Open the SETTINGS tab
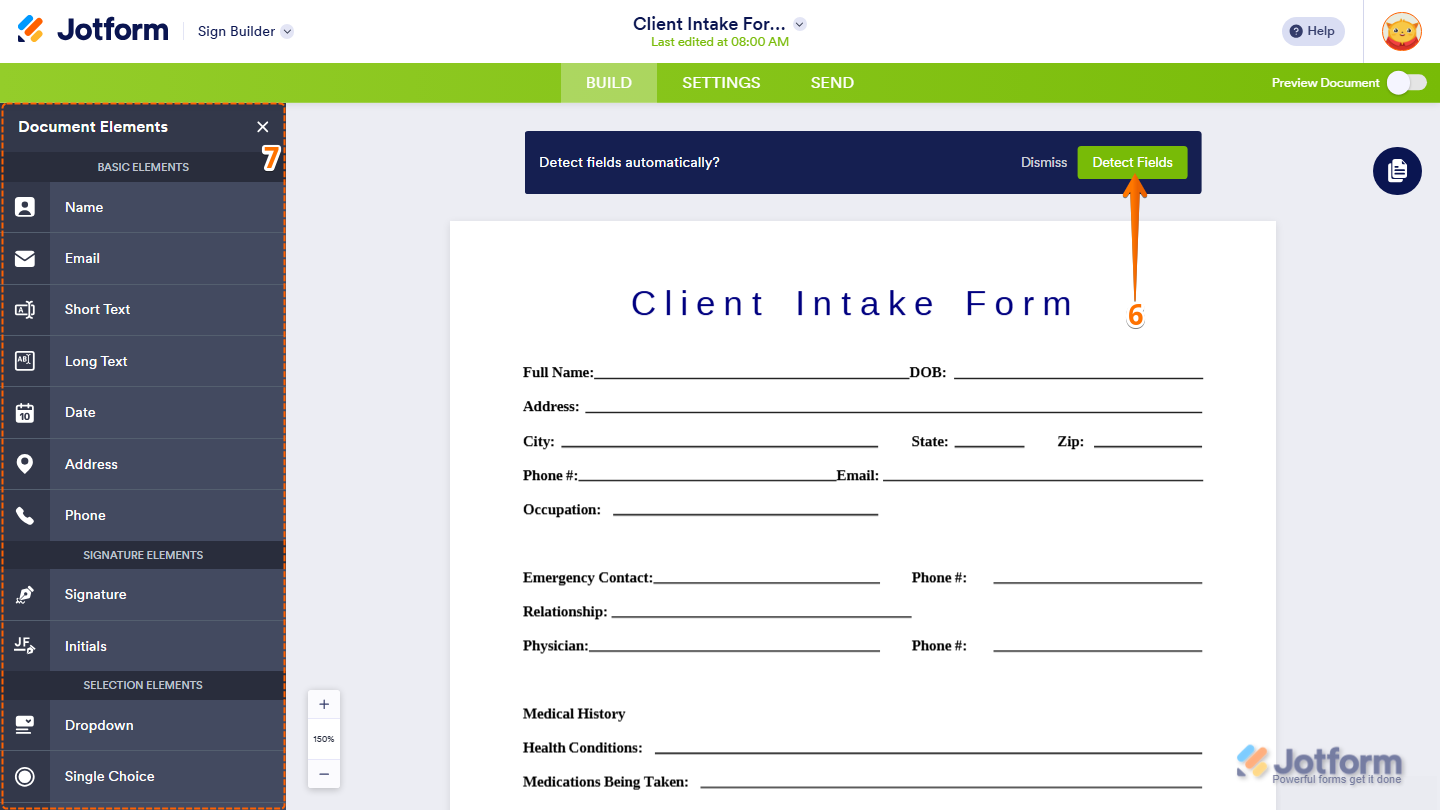Screen dimensions: 1440x810 (x=721, y=83)
